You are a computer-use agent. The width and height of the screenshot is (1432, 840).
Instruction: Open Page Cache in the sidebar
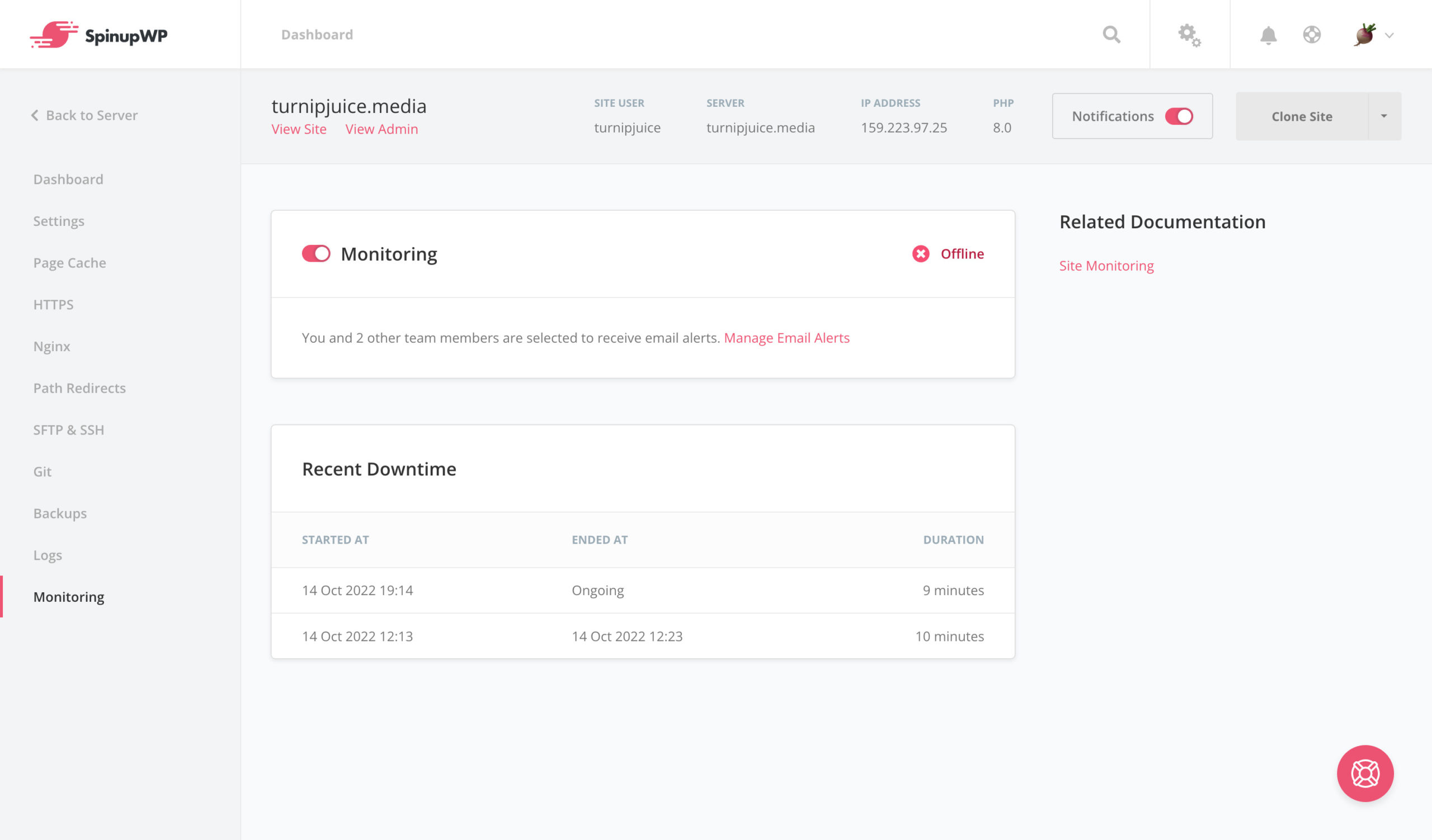click(69, 262)
